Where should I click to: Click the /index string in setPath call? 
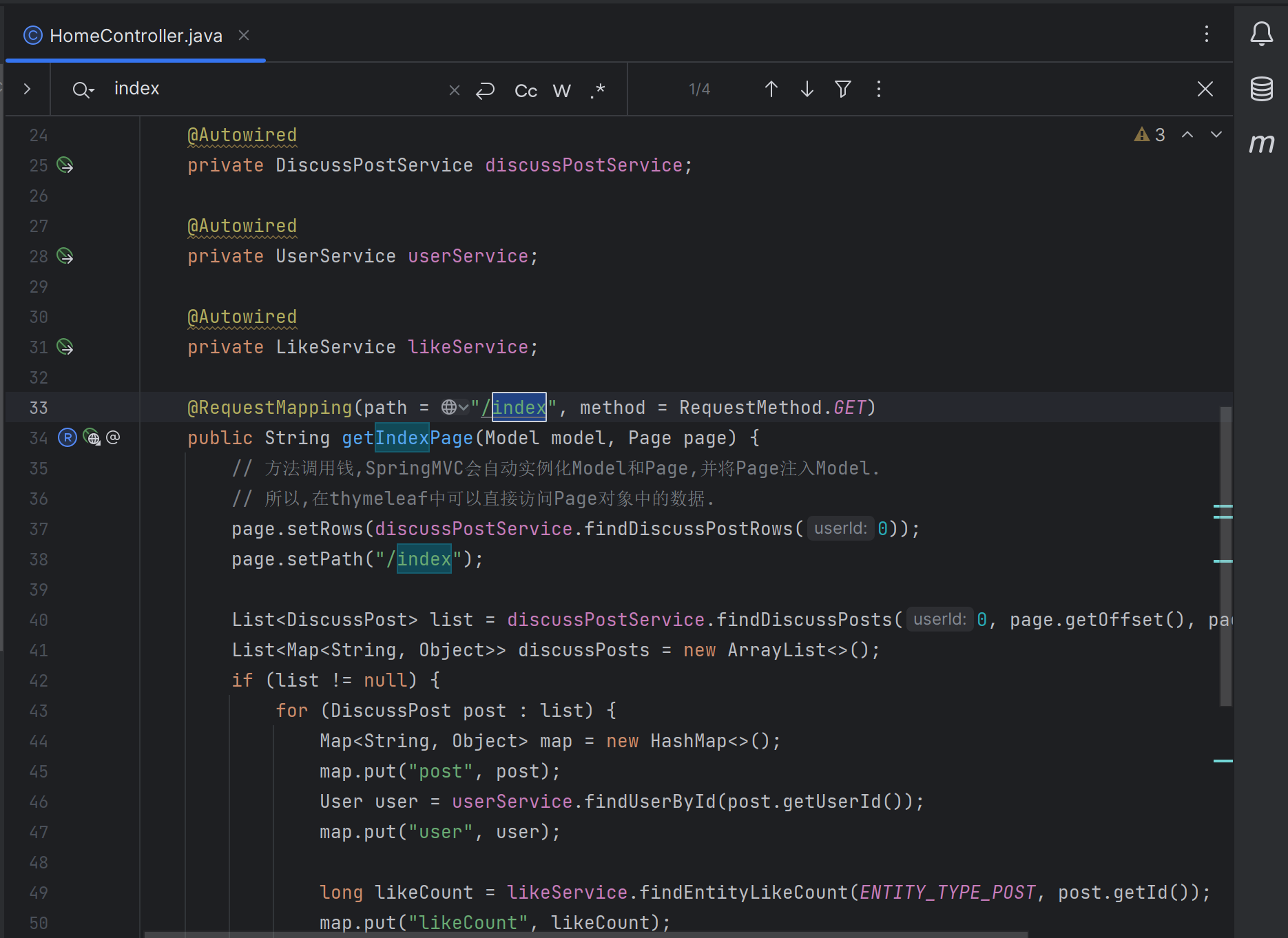click(419, 559)
